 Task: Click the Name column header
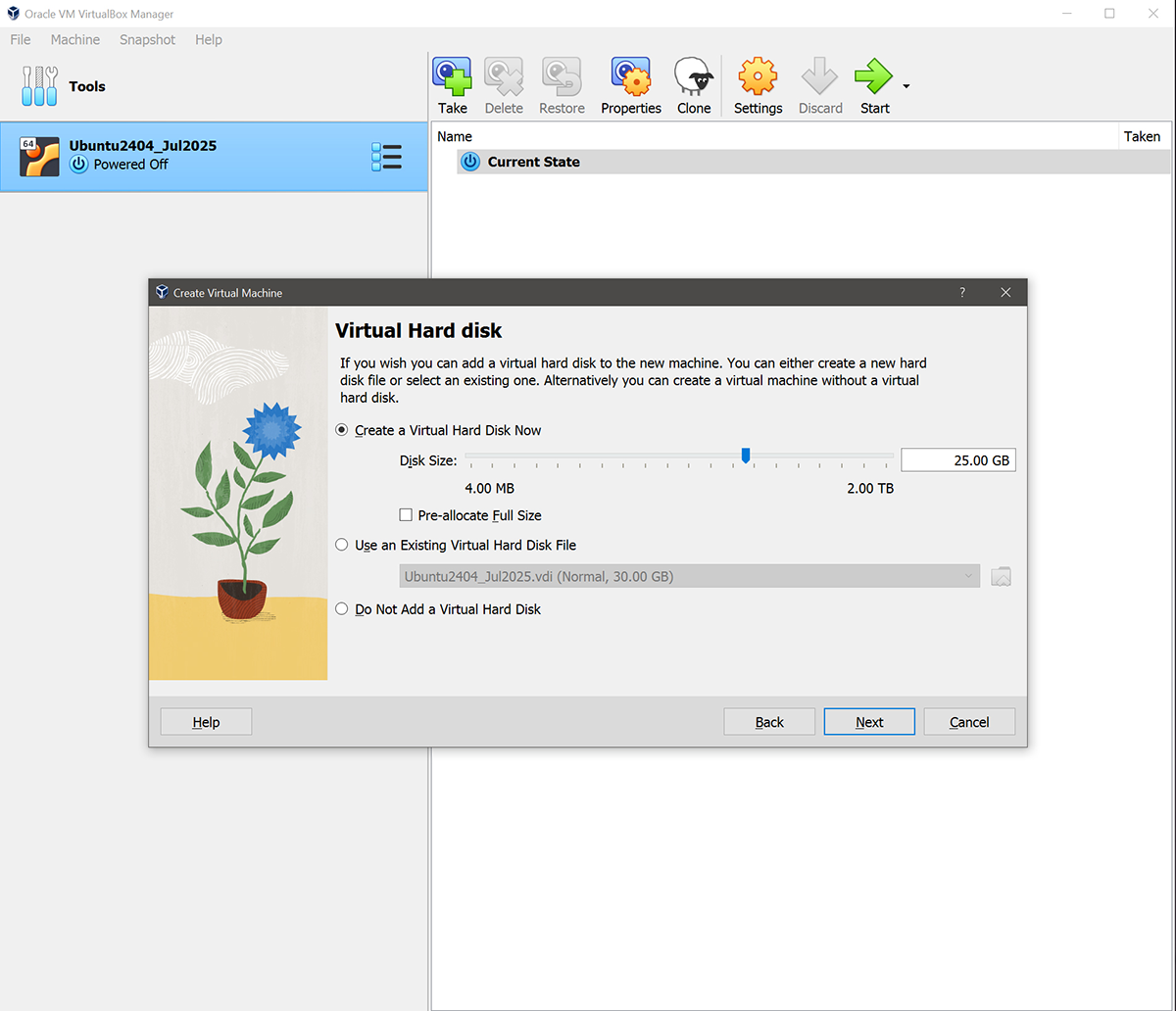455,137
